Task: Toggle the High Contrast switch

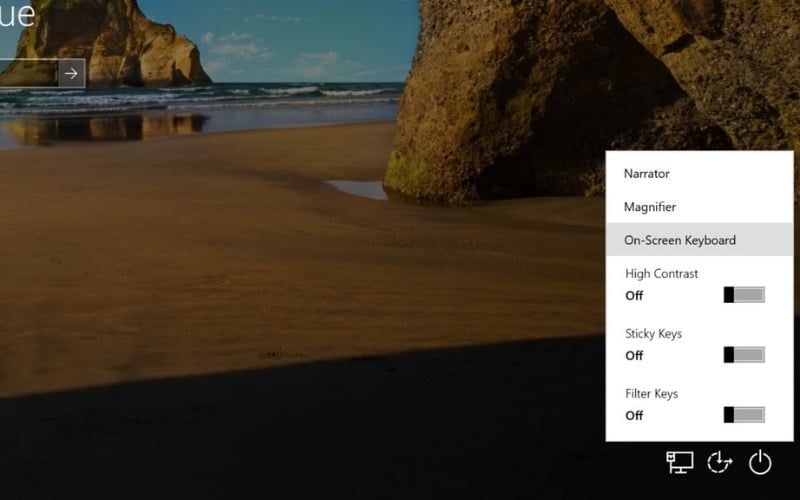Action: click(744, 295)
